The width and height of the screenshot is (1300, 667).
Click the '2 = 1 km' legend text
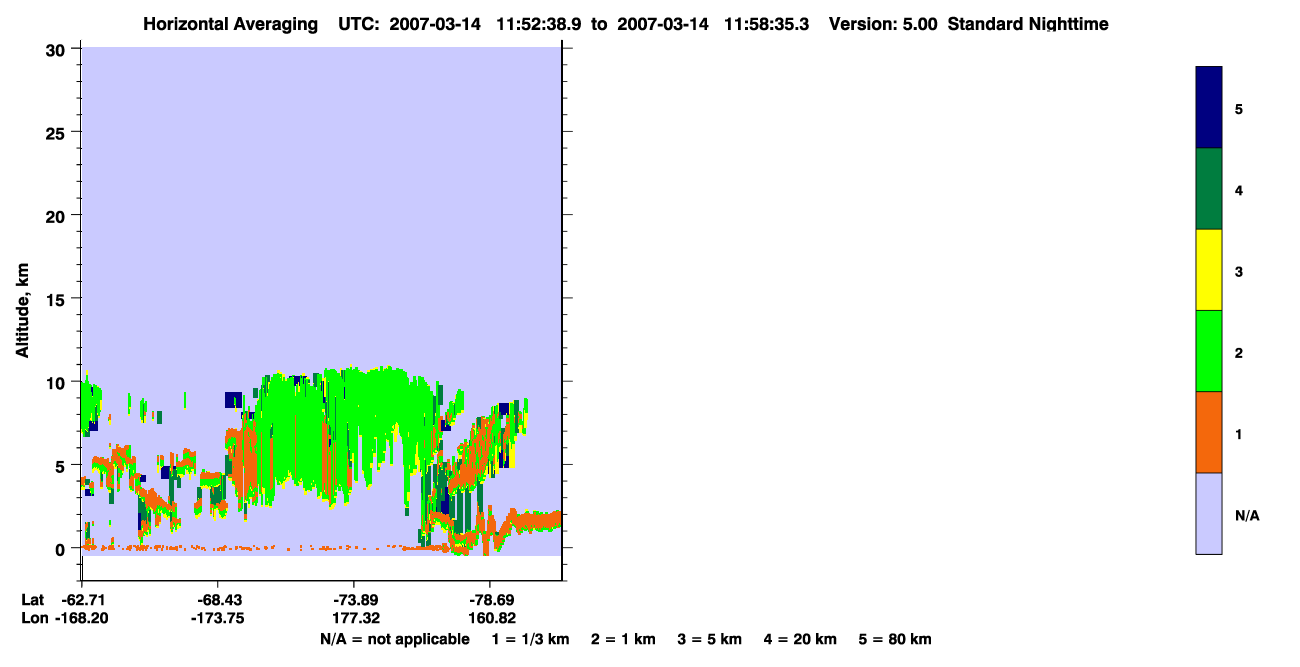click(623, 639)
